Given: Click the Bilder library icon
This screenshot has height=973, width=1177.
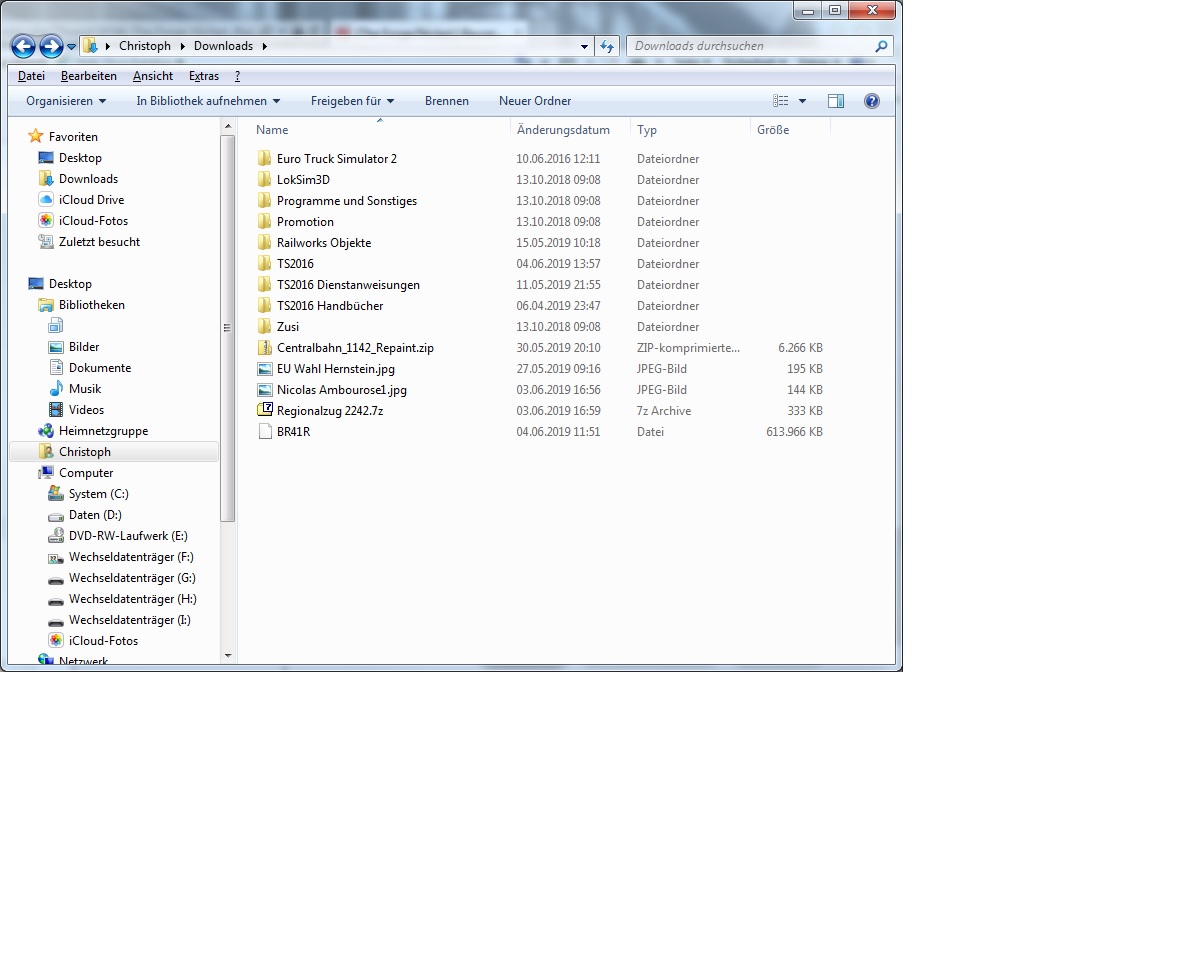Looking at the screenshot, I should tap(56, 347).
